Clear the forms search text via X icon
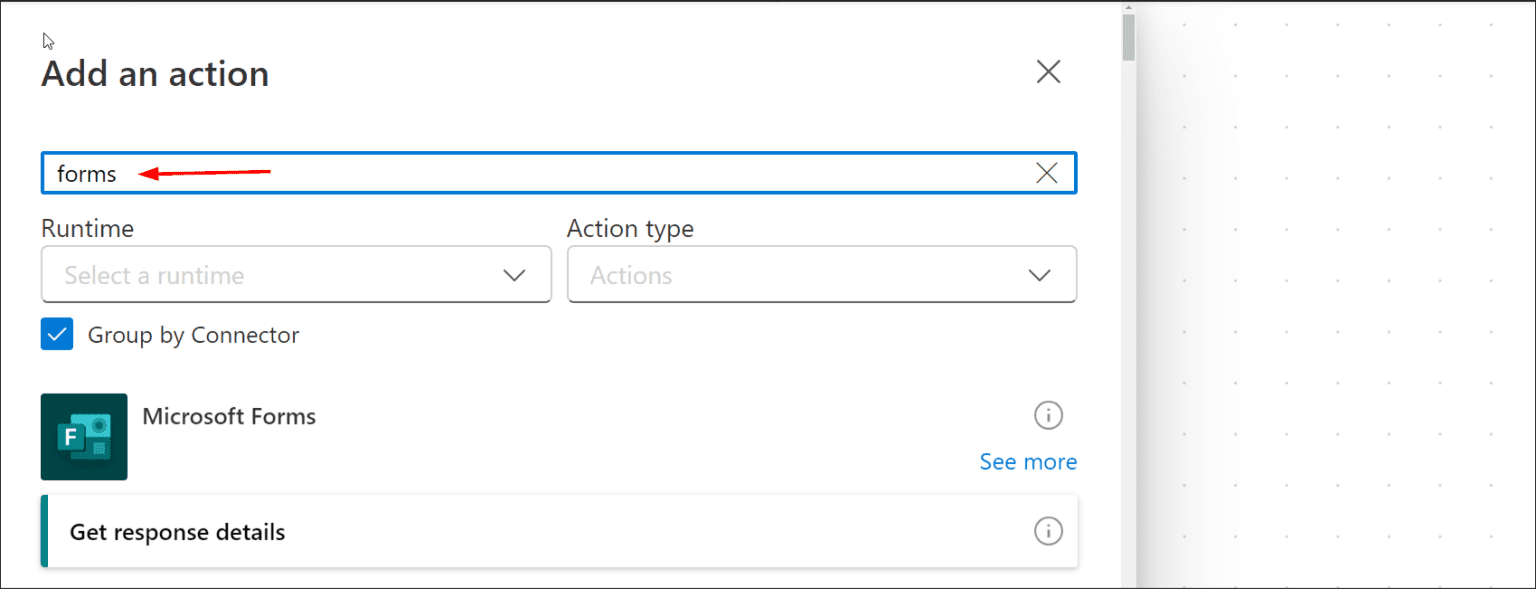Image resolution: width=1536 pixels, height=589 pixels. click(x=1046, y=172)
